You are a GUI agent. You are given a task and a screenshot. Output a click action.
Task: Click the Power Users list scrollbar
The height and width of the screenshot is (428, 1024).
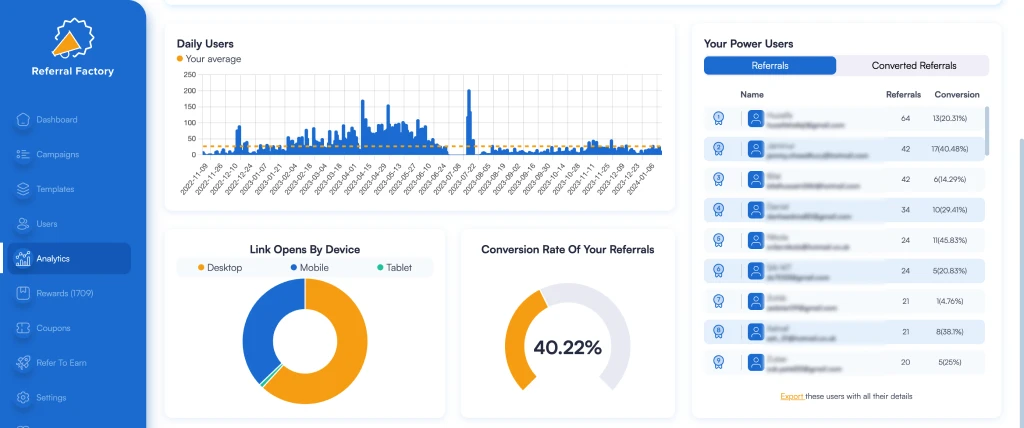(987, 131)
